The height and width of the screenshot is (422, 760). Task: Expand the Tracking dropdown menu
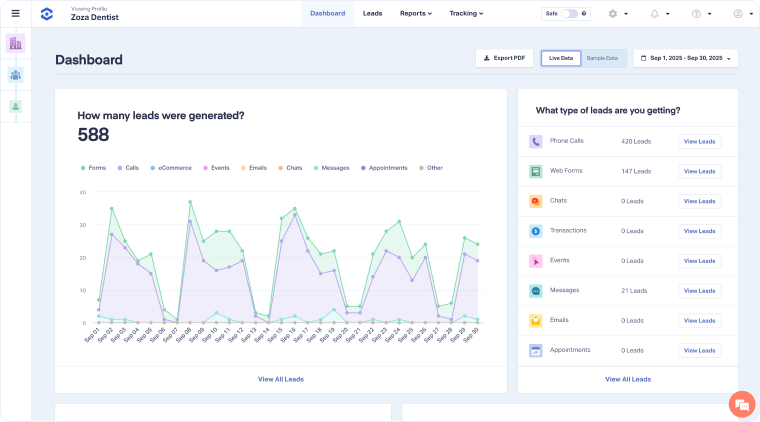point(466,14)
